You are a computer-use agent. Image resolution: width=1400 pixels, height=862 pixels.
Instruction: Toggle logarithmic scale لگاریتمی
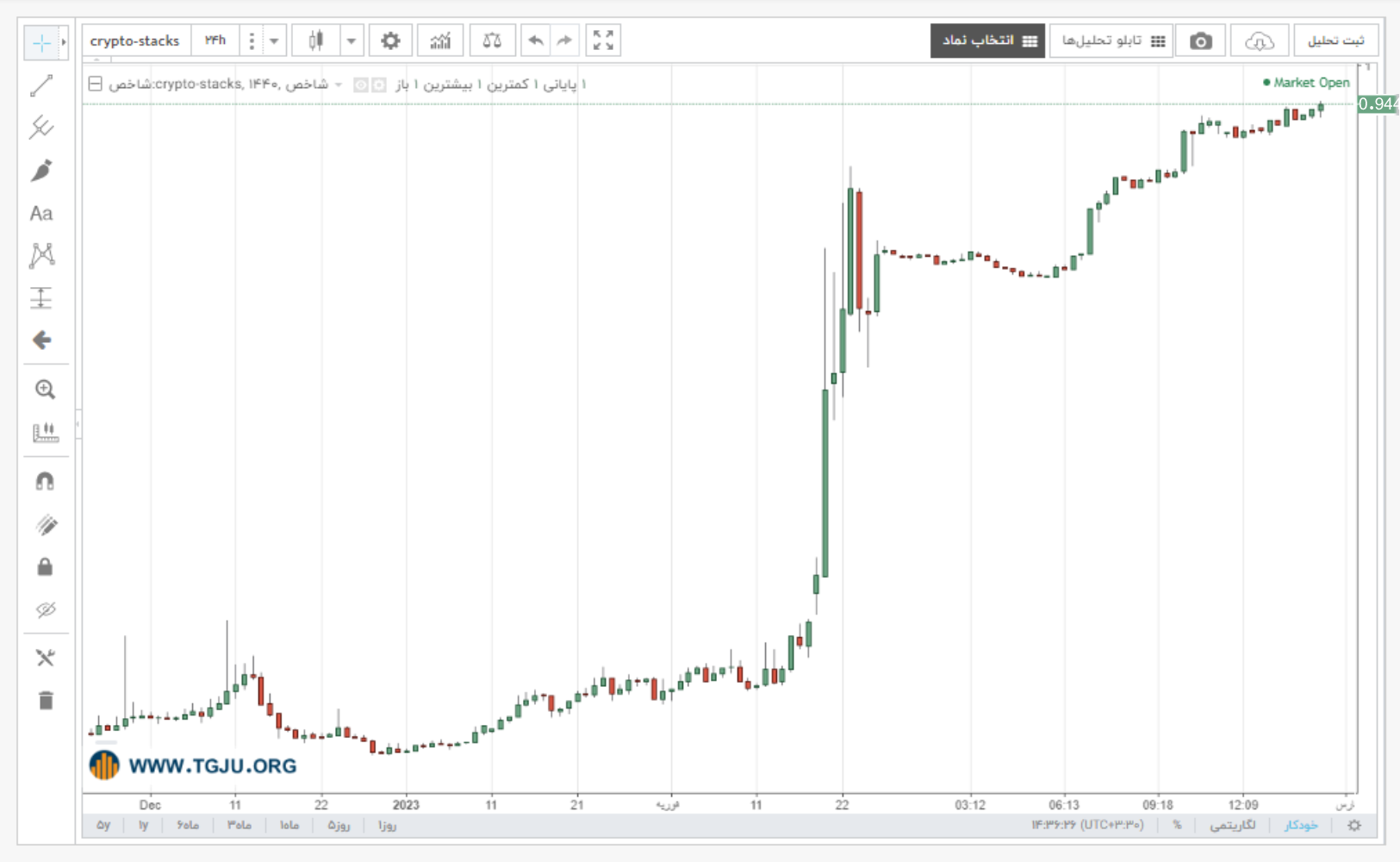1232,825
